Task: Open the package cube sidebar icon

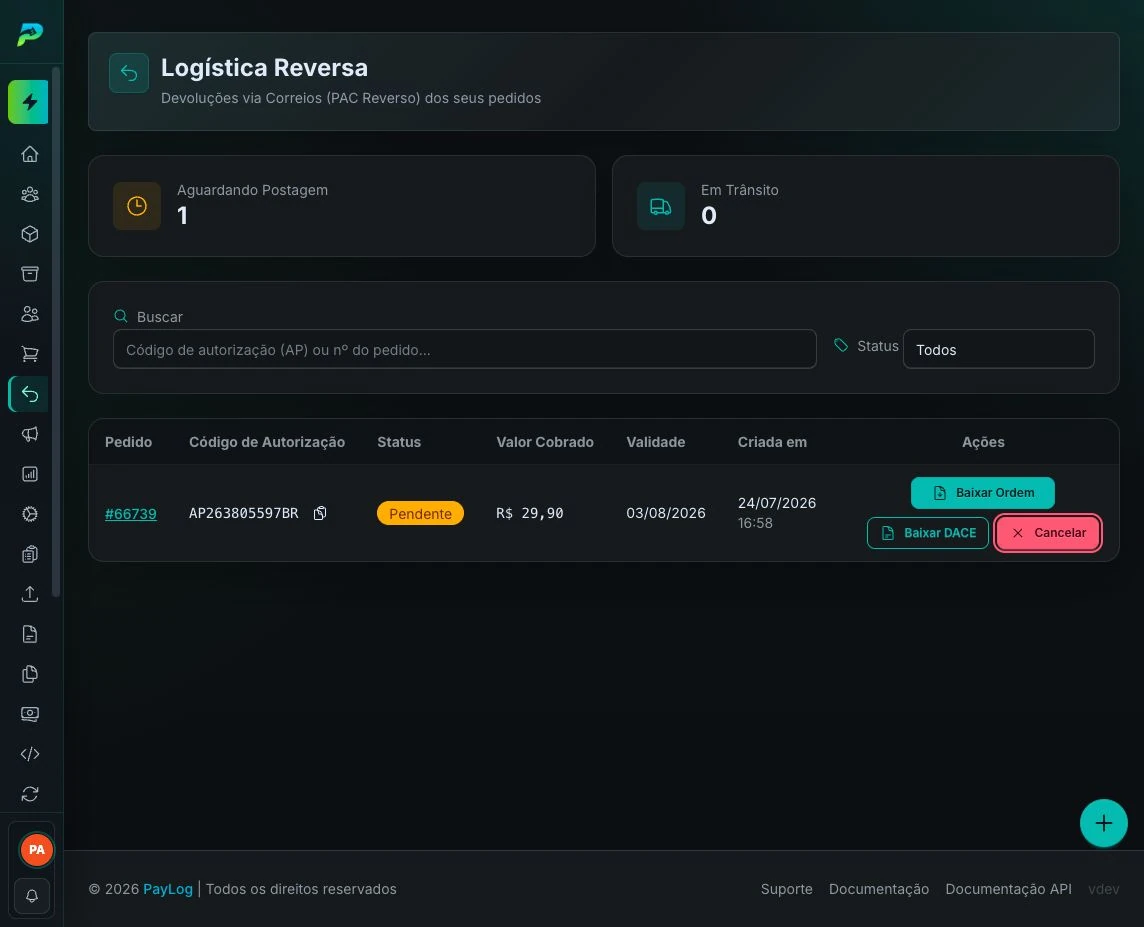Action: [x=30, y=234]
